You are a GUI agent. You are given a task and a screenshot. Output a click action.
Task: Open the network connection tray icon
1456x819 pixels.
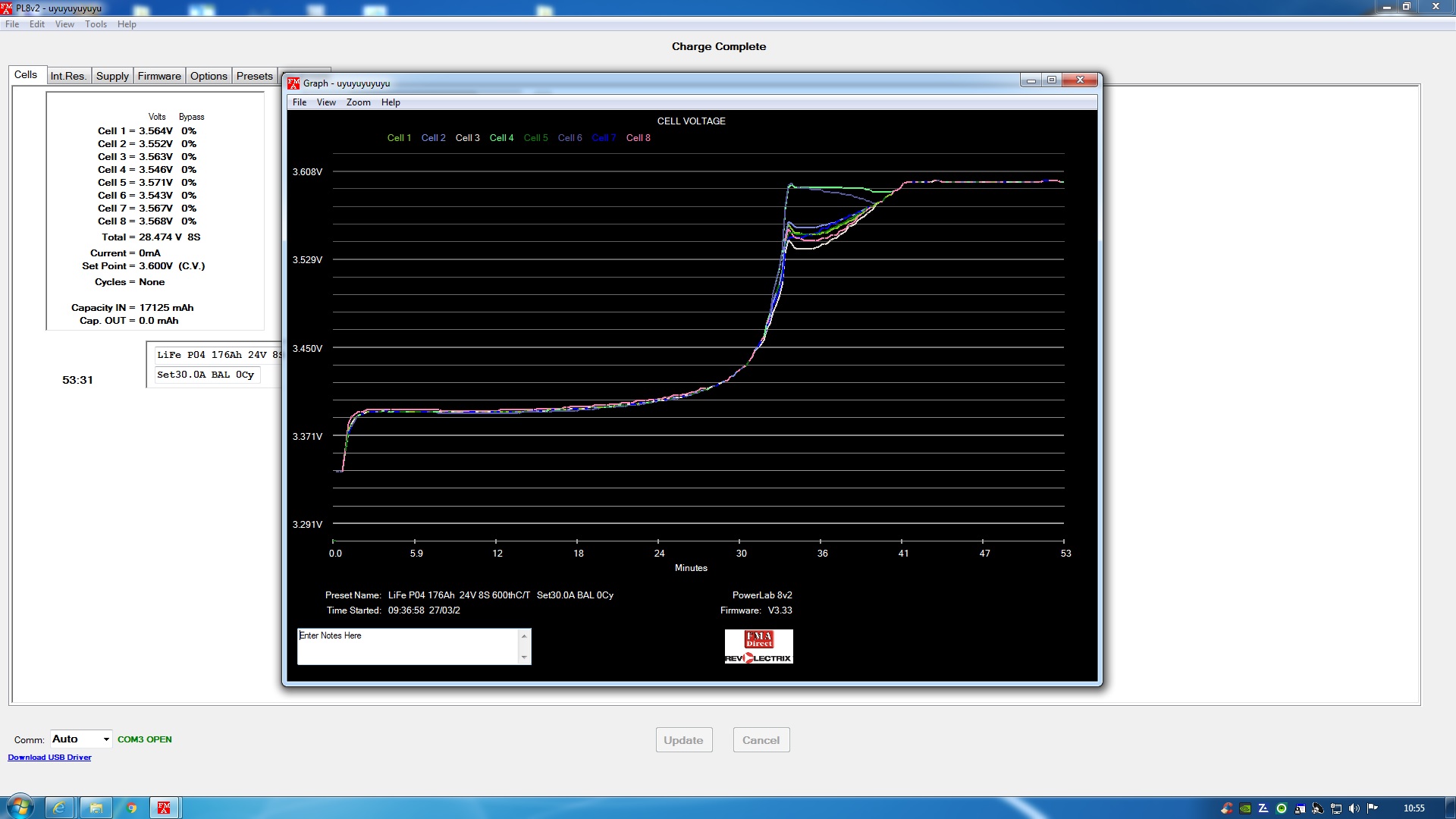coord(1336,808)
